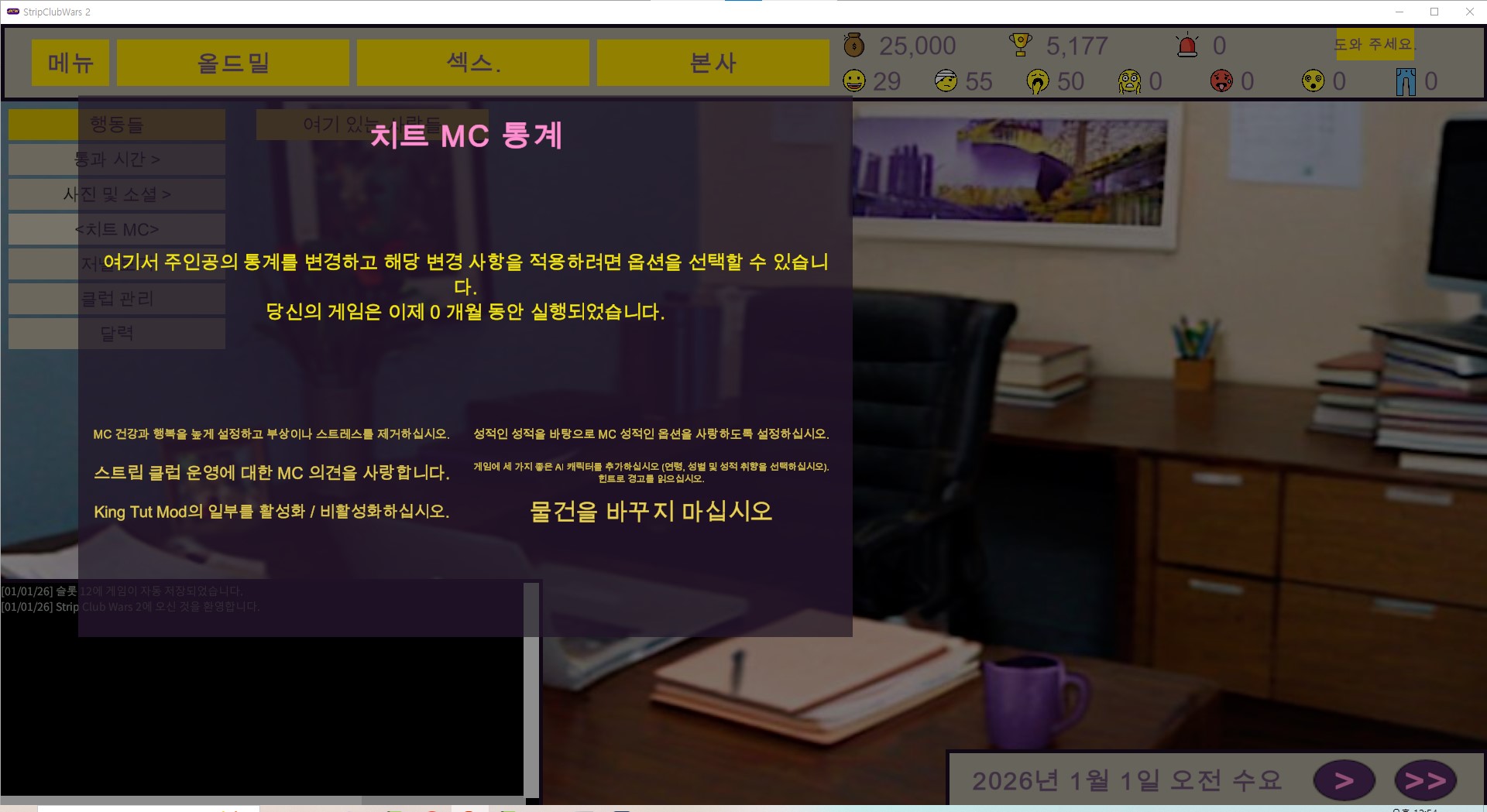Click the money bag icon beside 25,000
Screen dimensions: 1487x812
tap(854, 45)
